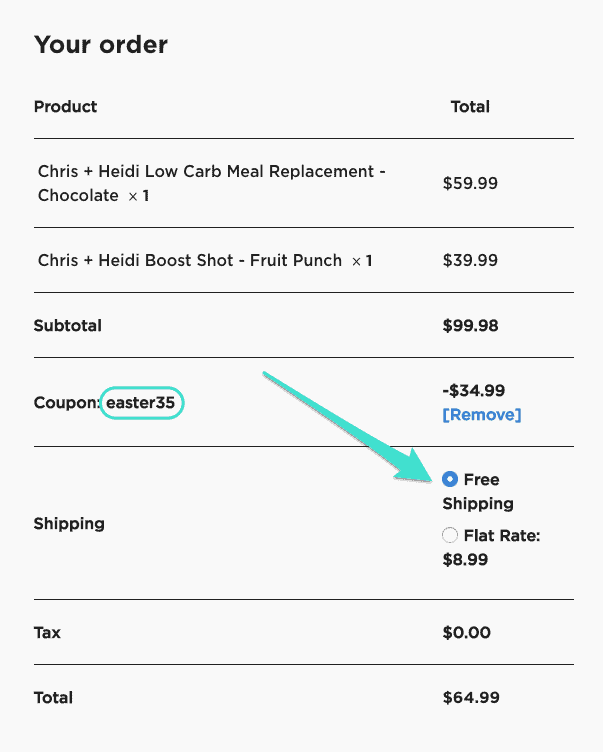
Task: Click the Shipping row label
Action: [69, 523]
